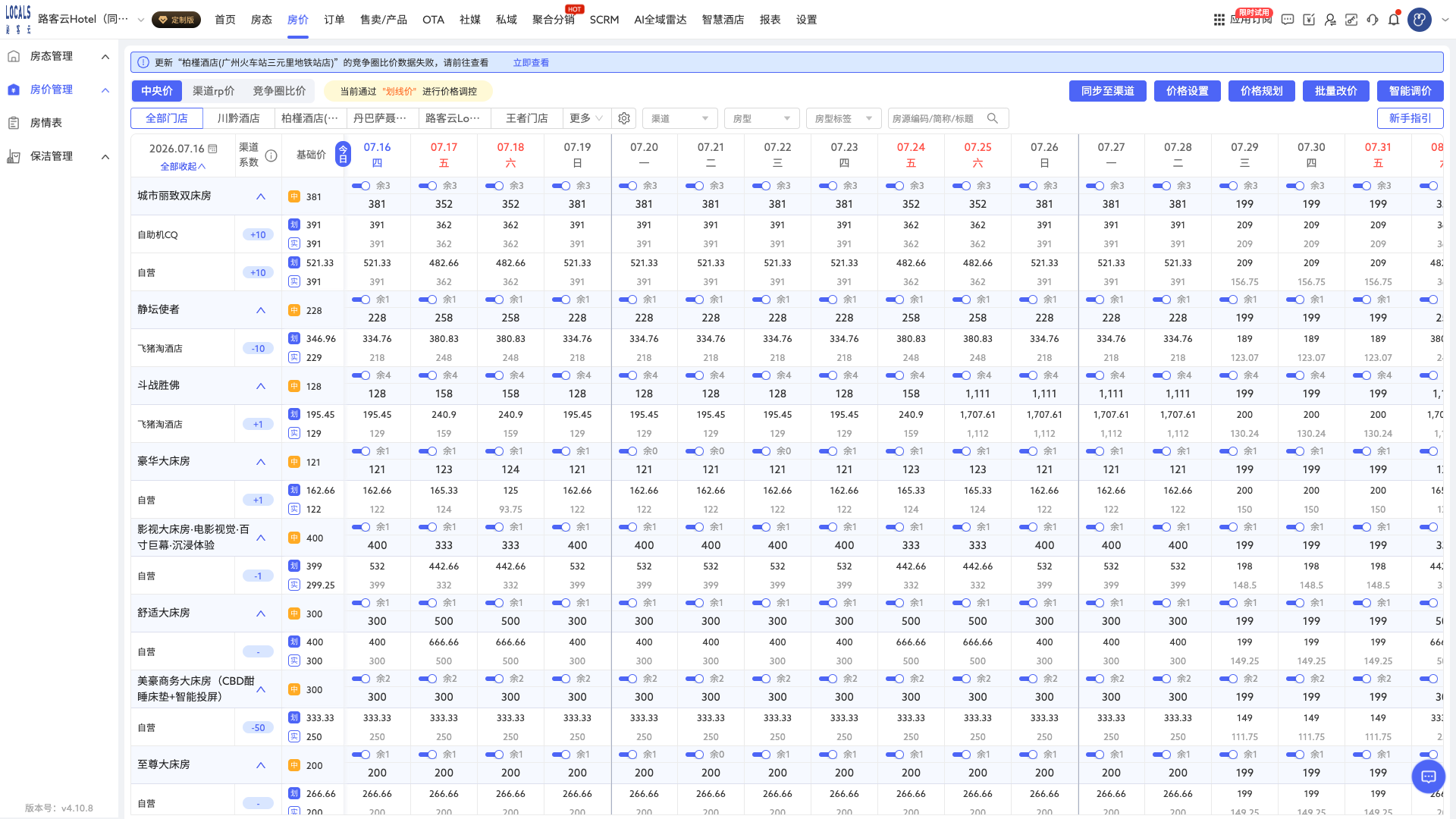Click the 立即查看 link in the notice
The image size is (1456, 819).
click(x=531, y=63)
